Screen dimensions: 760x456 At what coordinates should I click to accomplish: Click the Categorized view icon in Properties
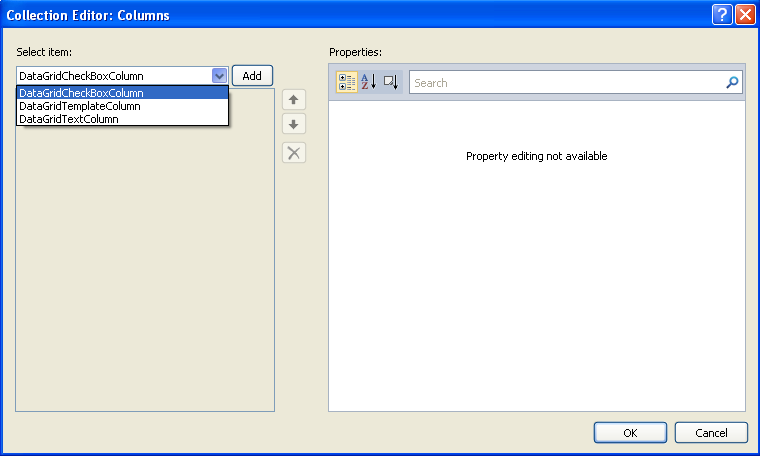(347, 82)
